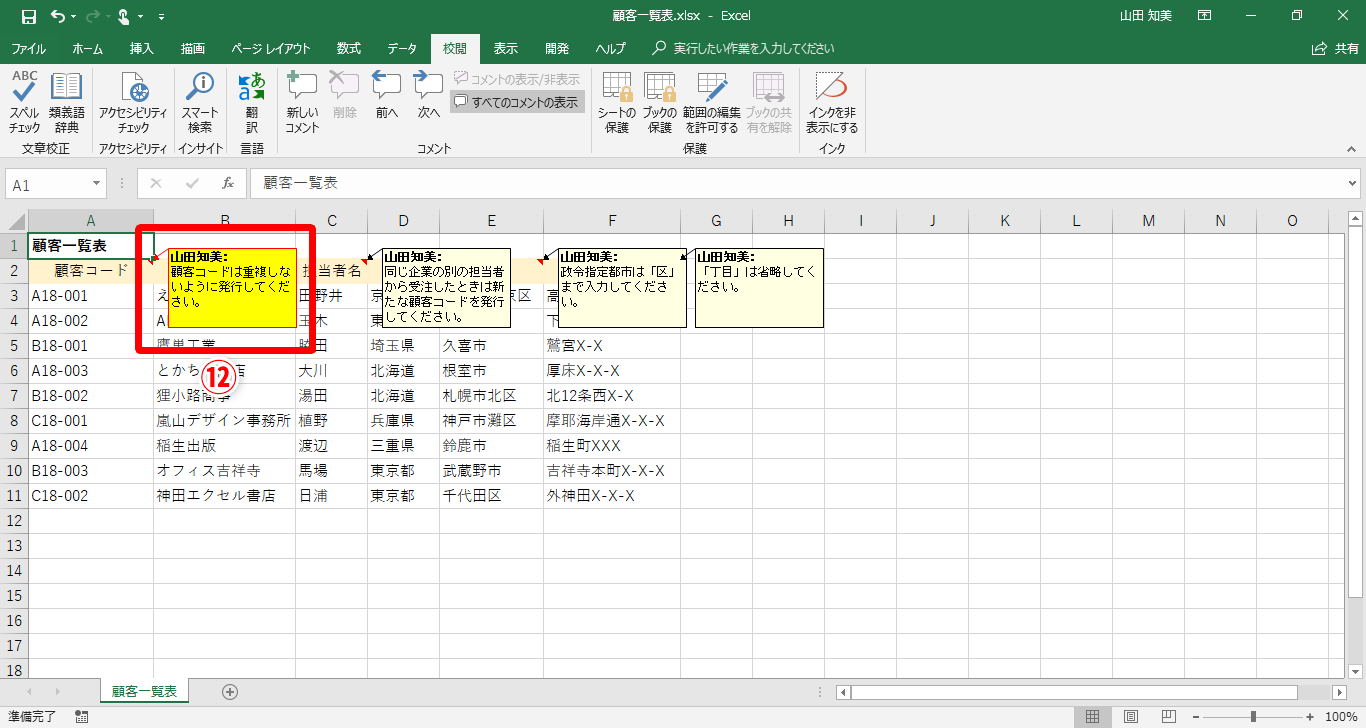Open the Name Box dropdown
Image resolution: width=1366 pixels, height=728 pixels.
[x=97, y=184]
